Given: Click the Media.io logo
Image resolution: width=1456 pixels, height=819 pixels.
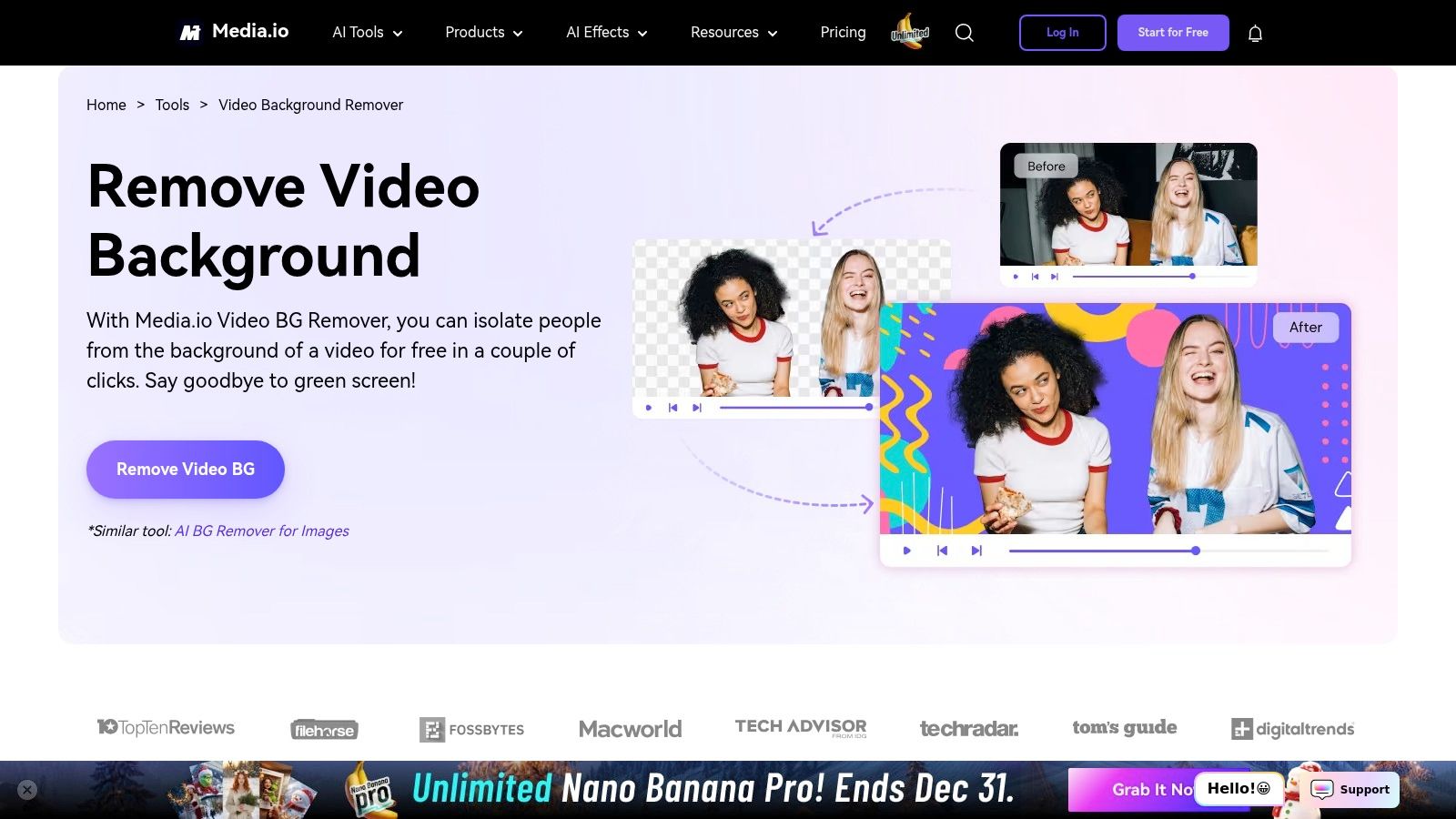Looking at the screenshot, I should (233, 31).
